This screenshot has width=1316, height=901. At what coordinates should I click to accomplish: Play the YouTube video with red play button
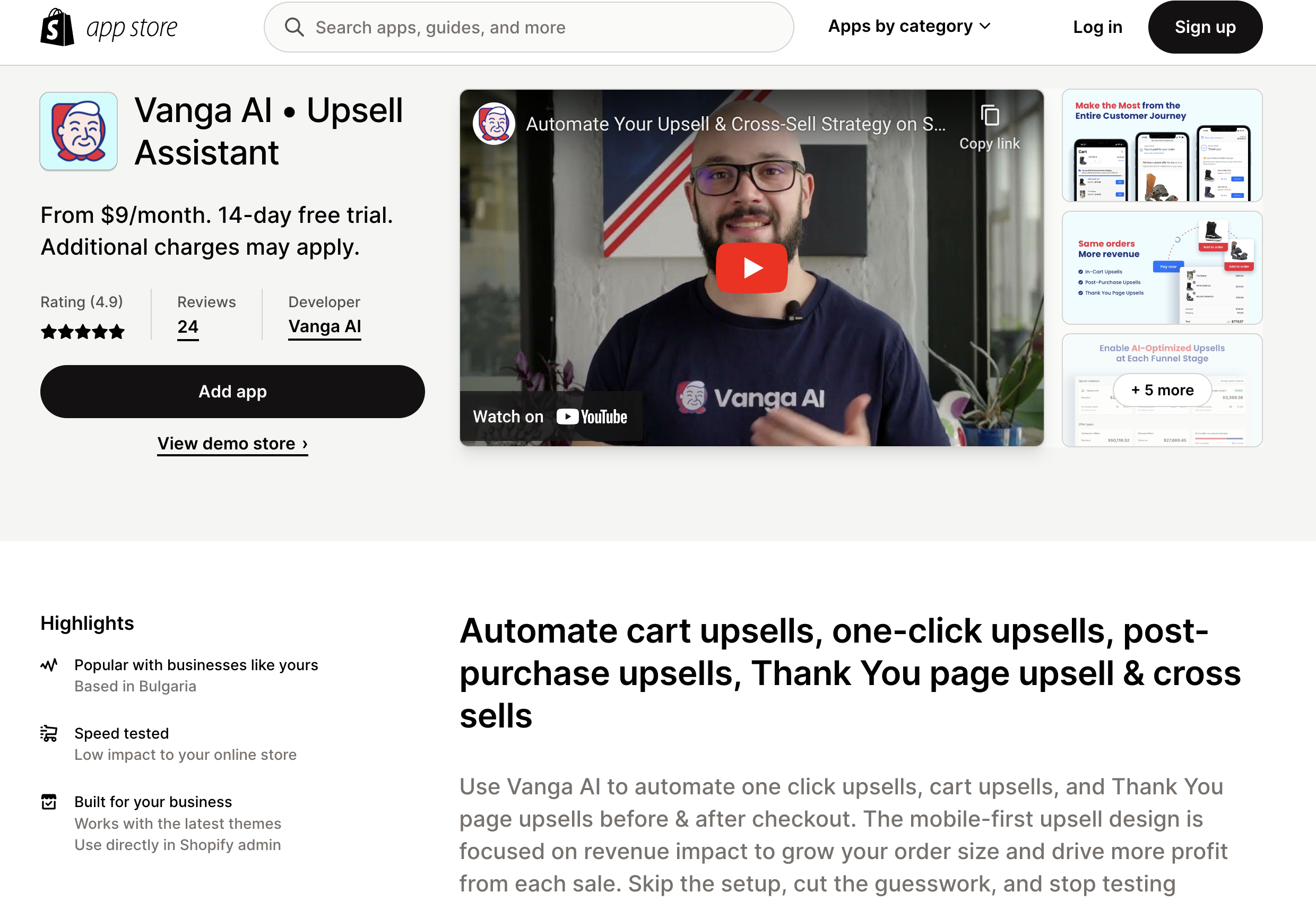point(751,268)
